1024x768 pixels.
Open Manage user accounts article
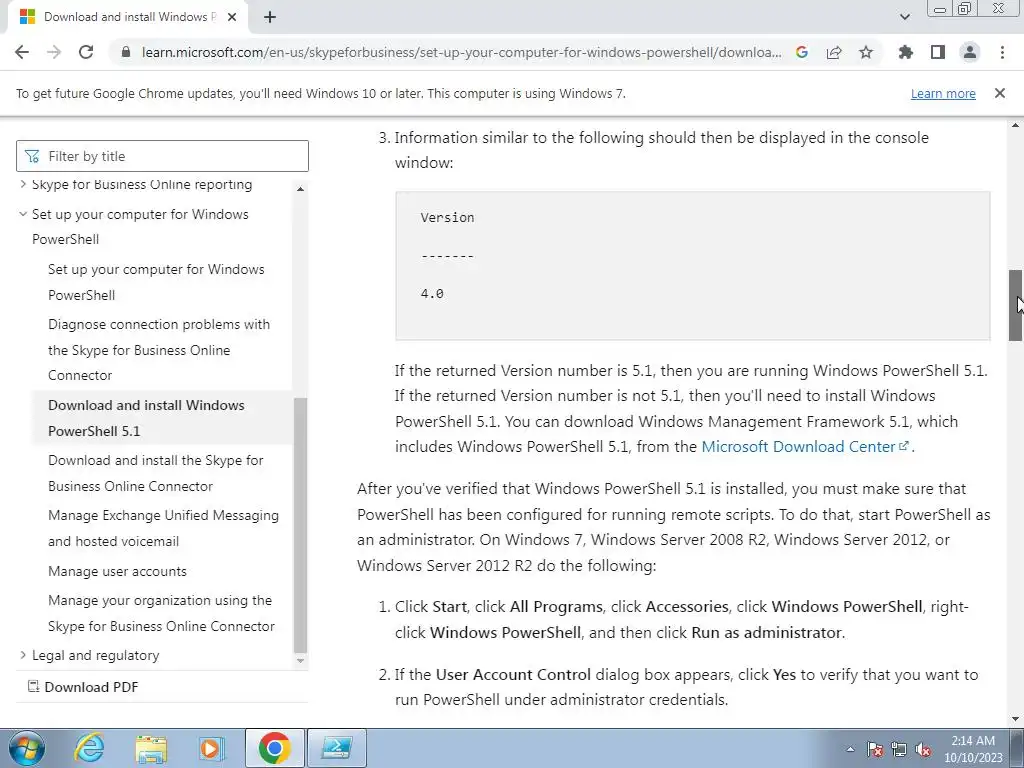(x=118, y=571)
